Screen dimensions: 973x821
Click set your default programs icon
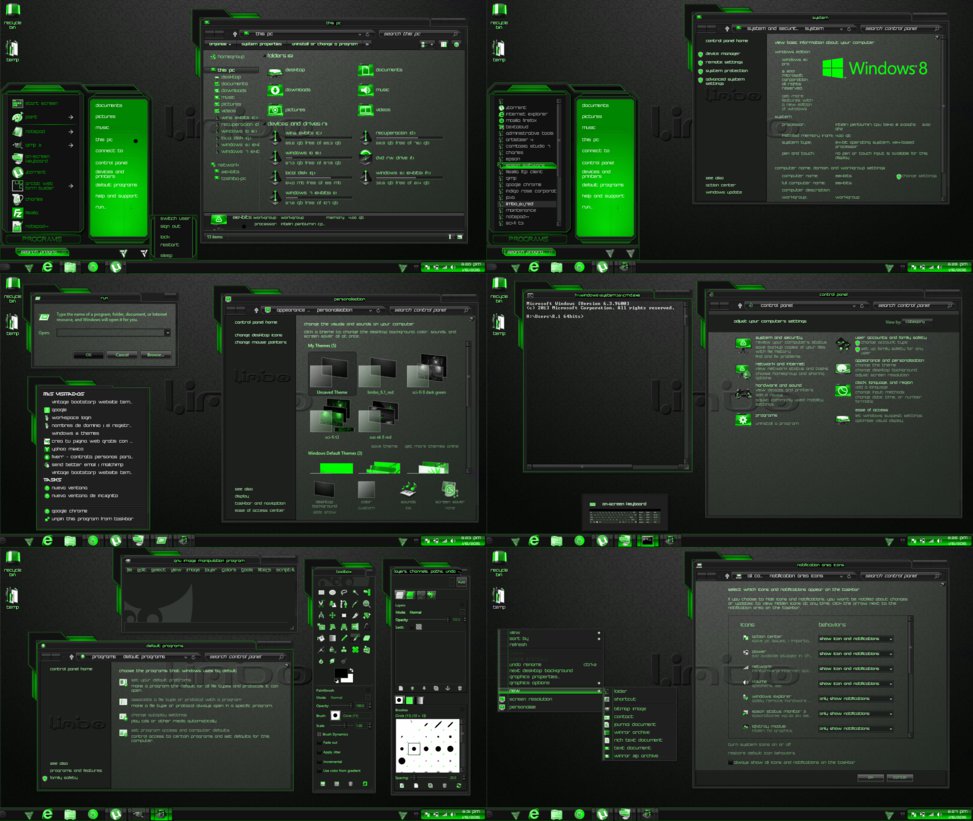pos(123,683)
